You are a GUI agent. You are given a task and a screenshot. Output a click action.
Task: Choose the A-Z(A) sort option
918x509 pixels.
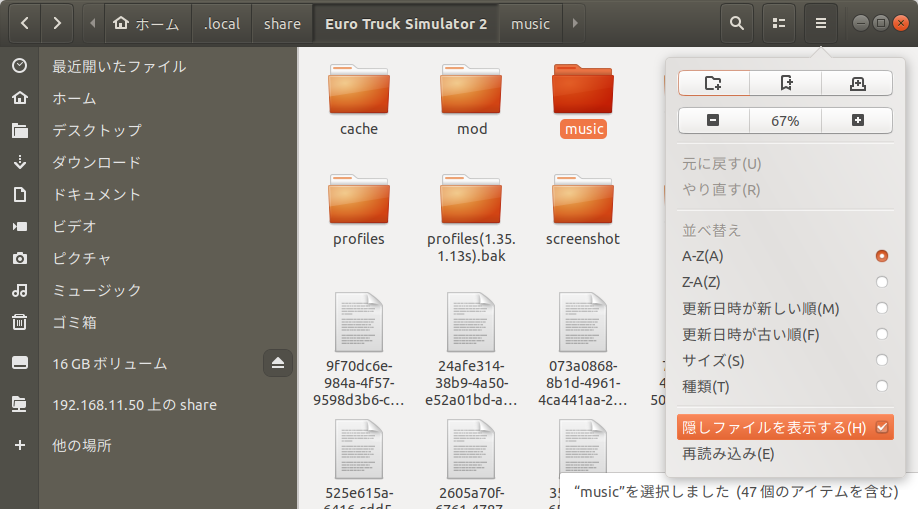pyautogui.click(x=785, y=256)
